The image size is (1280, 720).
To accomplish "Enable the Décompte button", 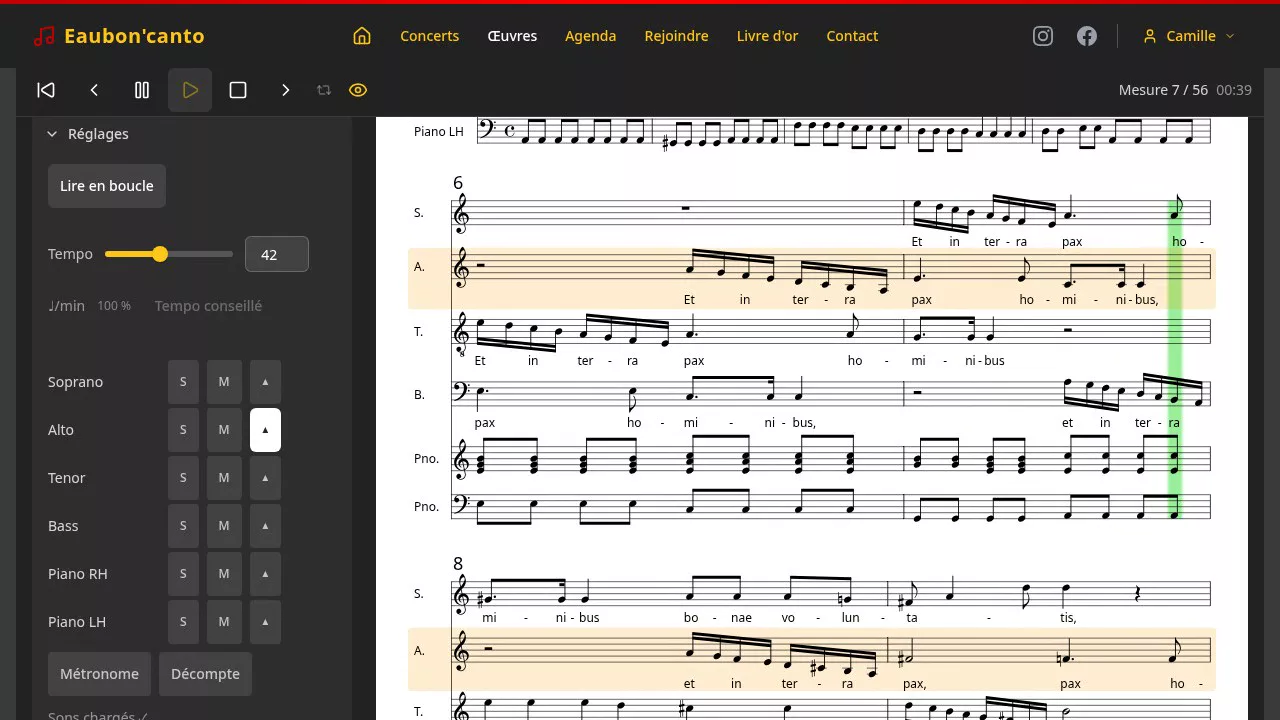I will point(205,674).
